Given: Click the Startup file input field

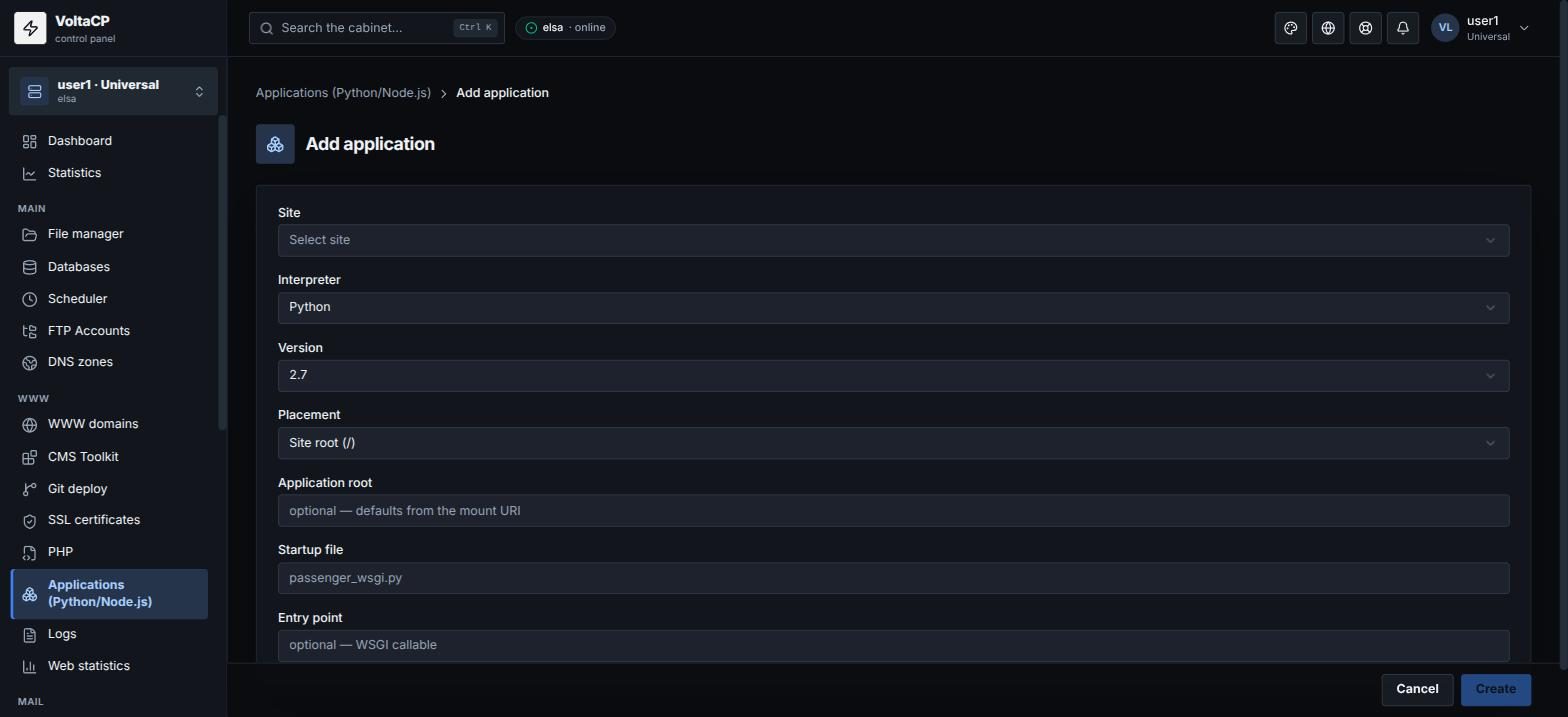Looking at the screenshot, I should [893, 578].
